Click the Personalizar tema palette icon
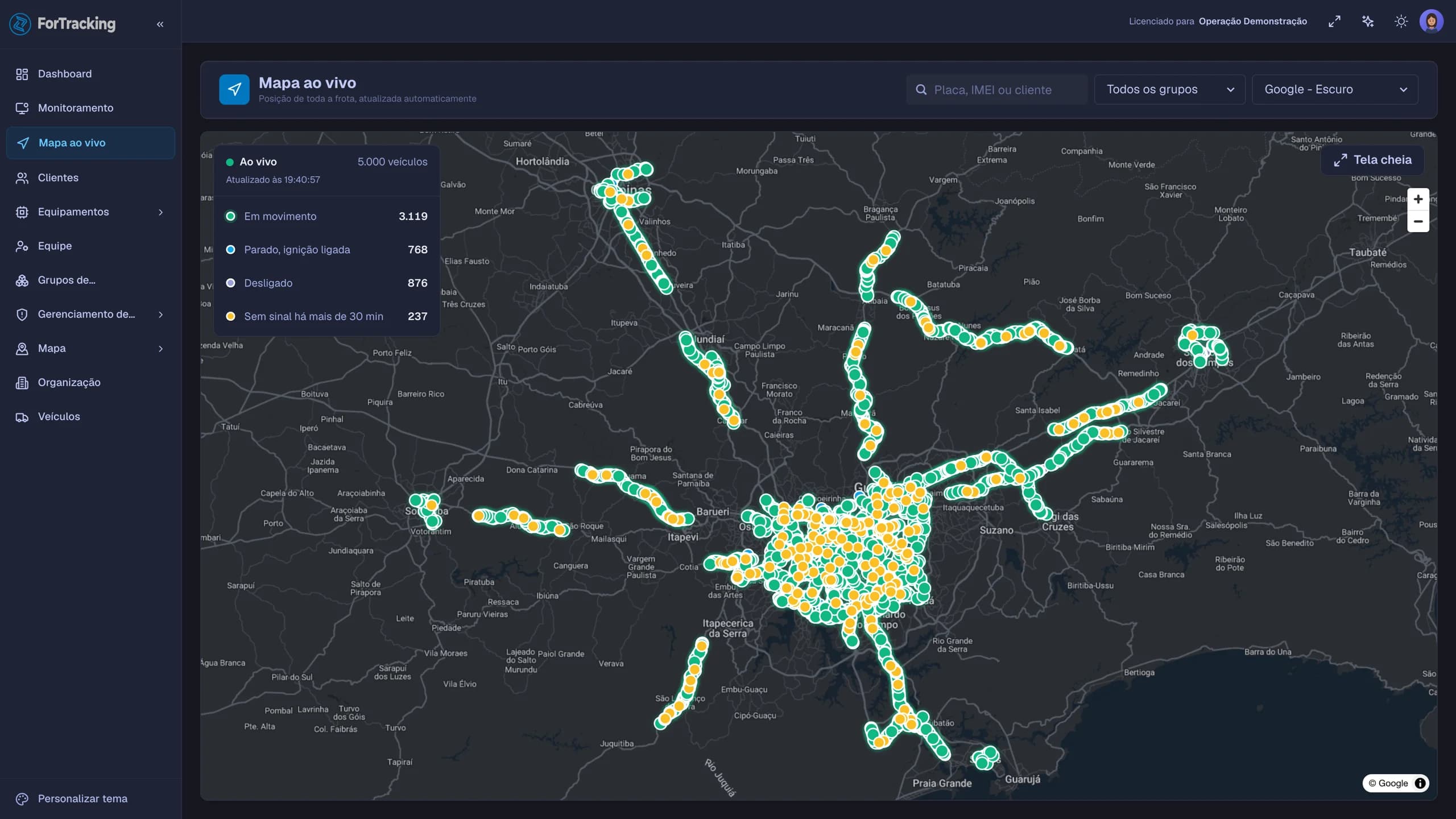This screenshot has height=819, width=1456. [x=22, y=799]
